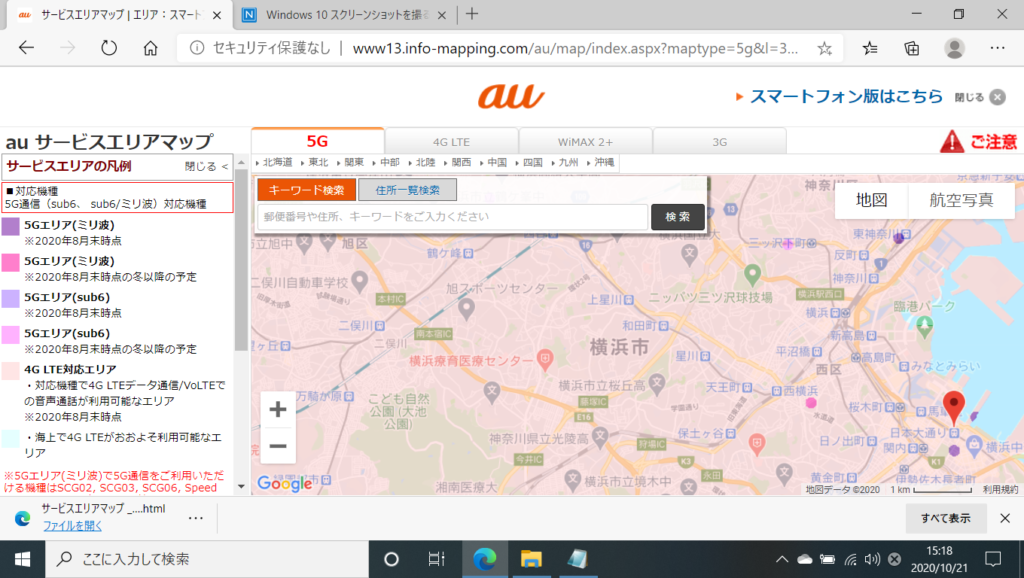Click the au logo

511,97
